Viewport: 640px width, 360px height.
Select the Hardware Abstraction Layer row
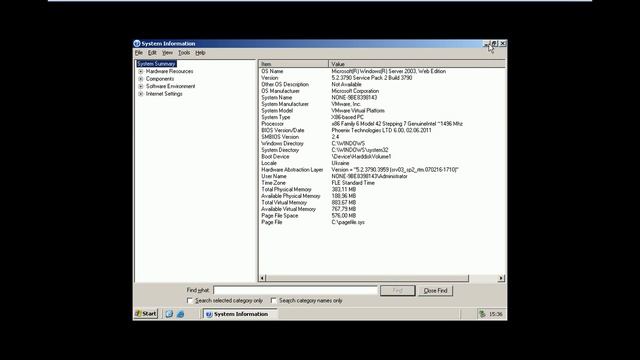click(382, 170)
